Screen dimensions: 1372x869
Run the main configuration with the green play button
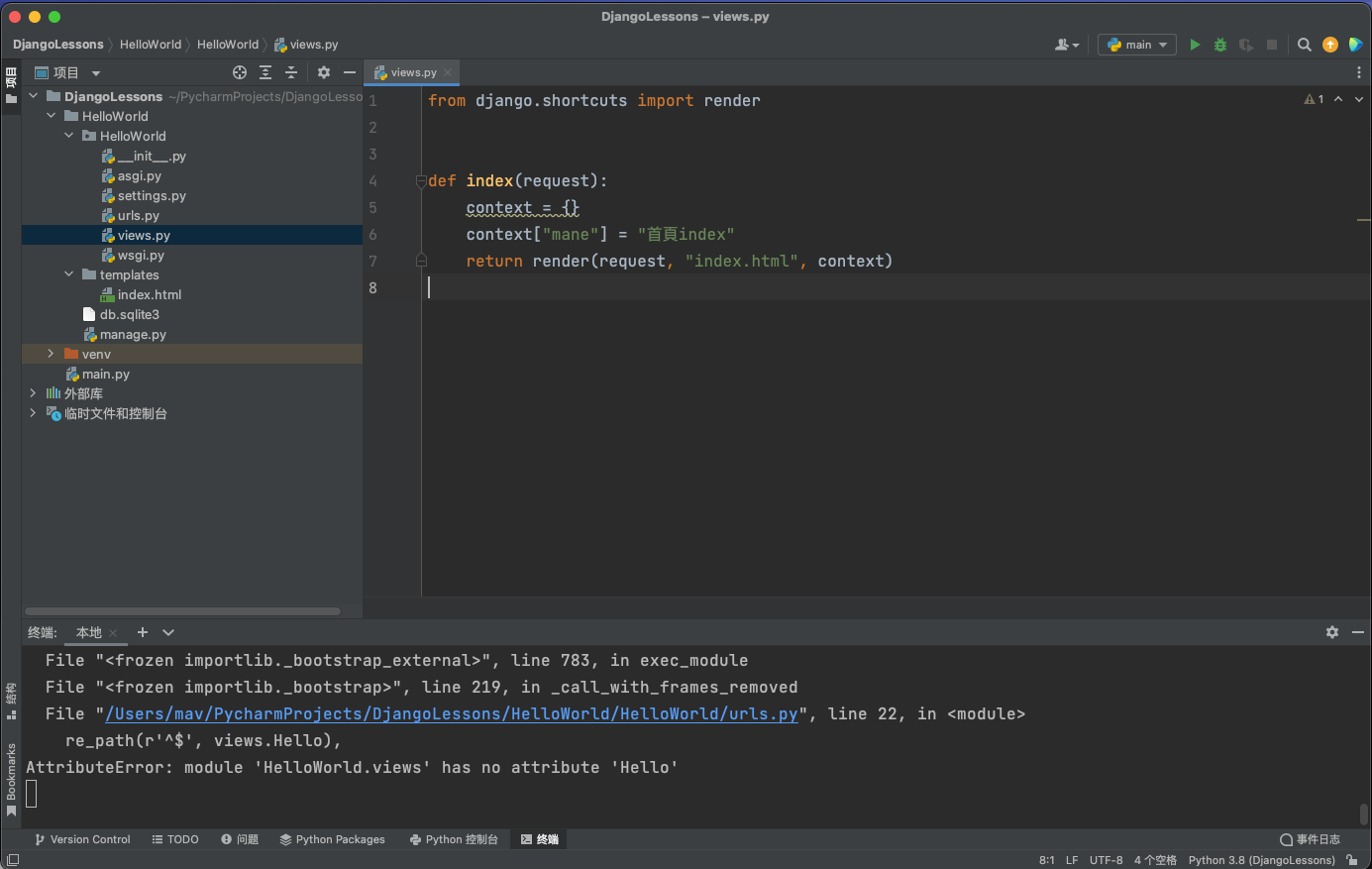(1195, 45)
